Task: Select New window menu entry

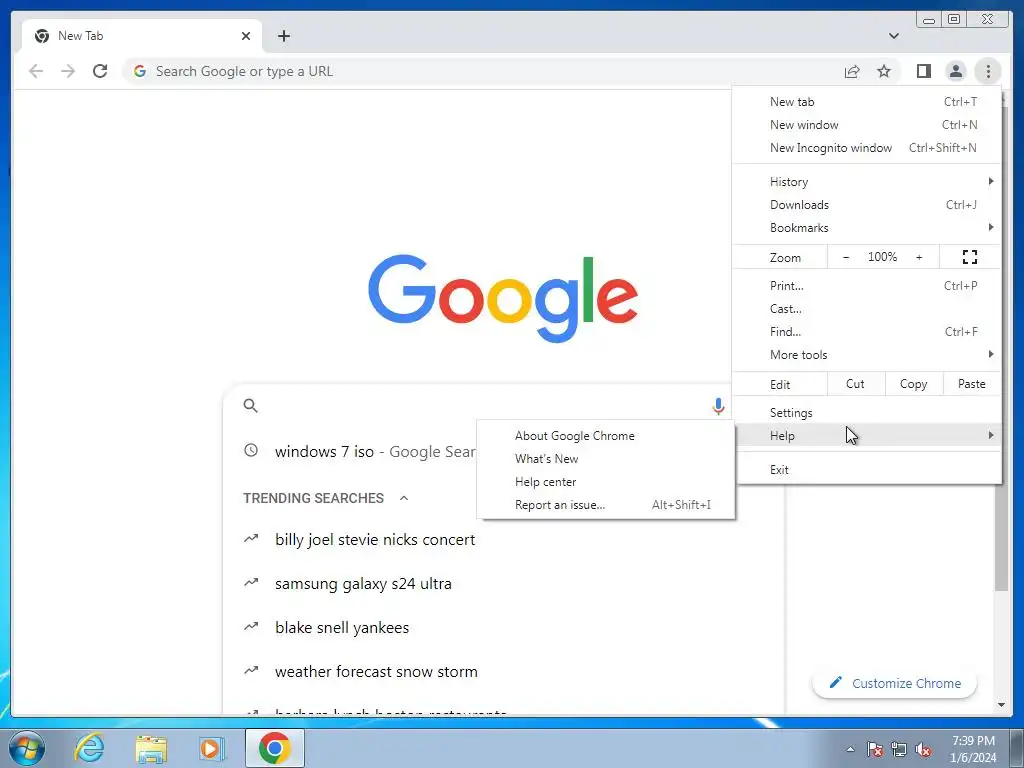Action: [867, 125]
